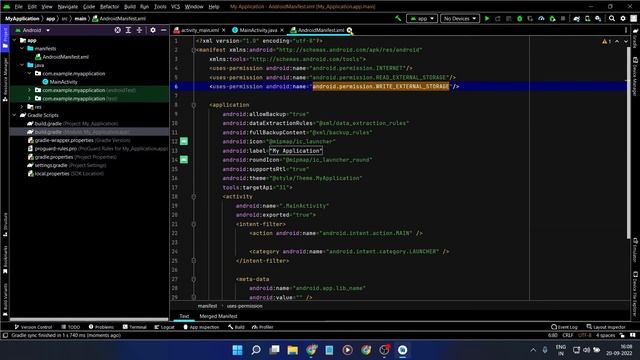640x360 pixels.
Task: Open Windows taskbar search
Action: tap(256, 350)
